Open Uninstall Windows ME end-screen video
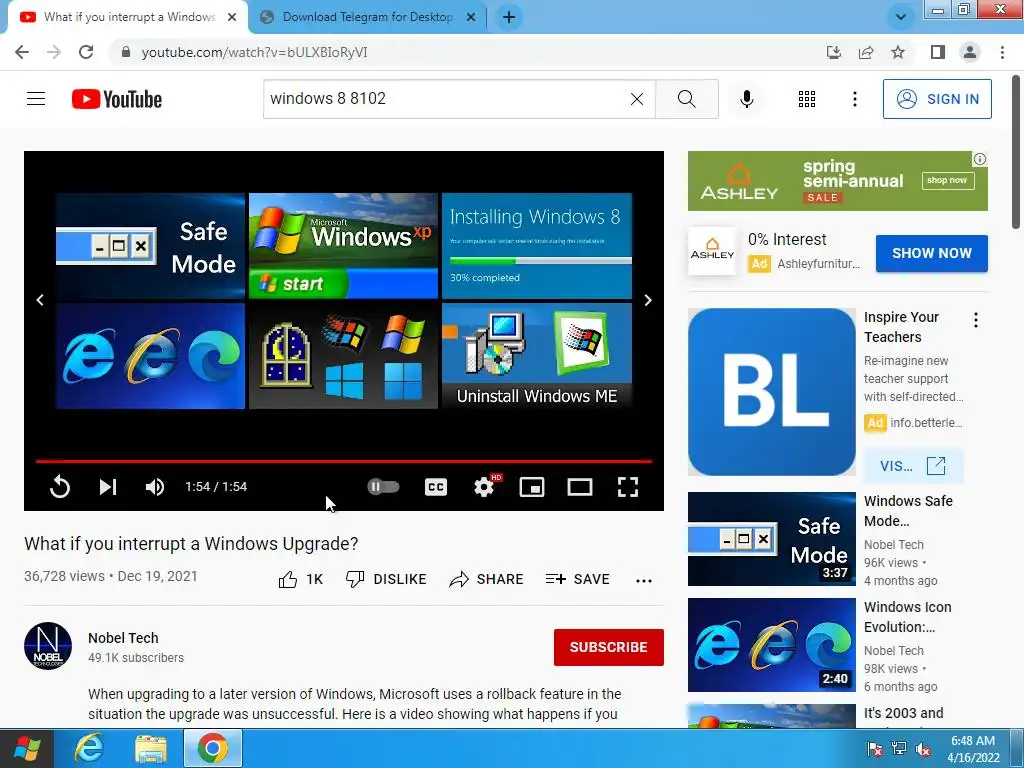Screen dimensions: 1024x768 coord(537,356)
